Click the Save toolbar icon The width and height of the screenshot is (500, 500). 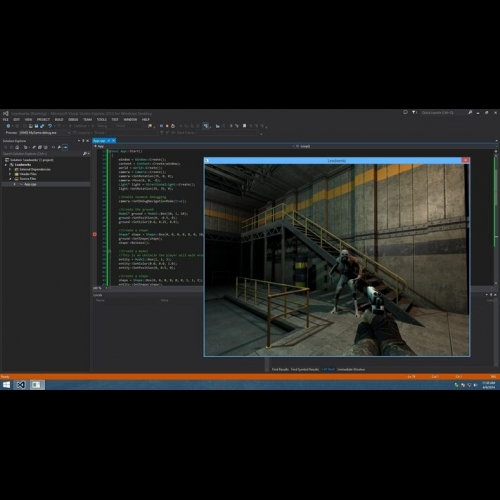click(x=36, y=126)
